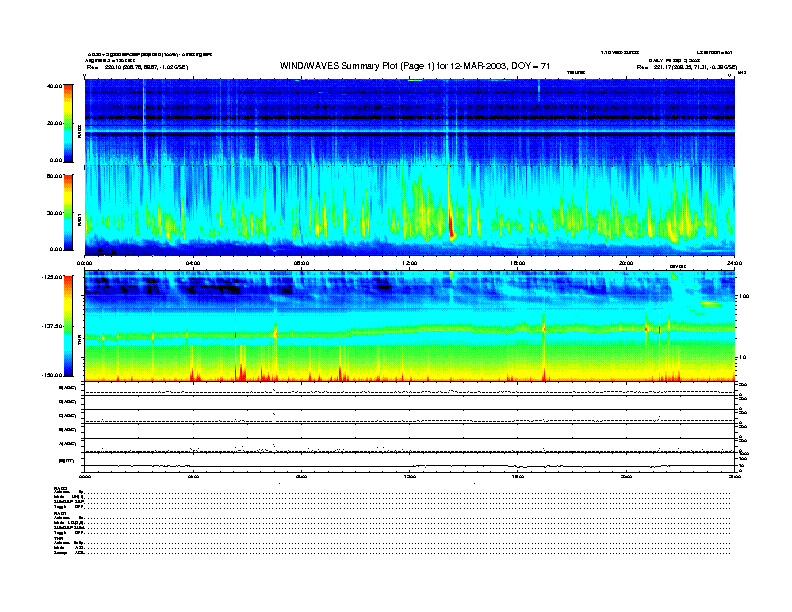Click the 20:00 tick label below RAD1 panel

626,263
